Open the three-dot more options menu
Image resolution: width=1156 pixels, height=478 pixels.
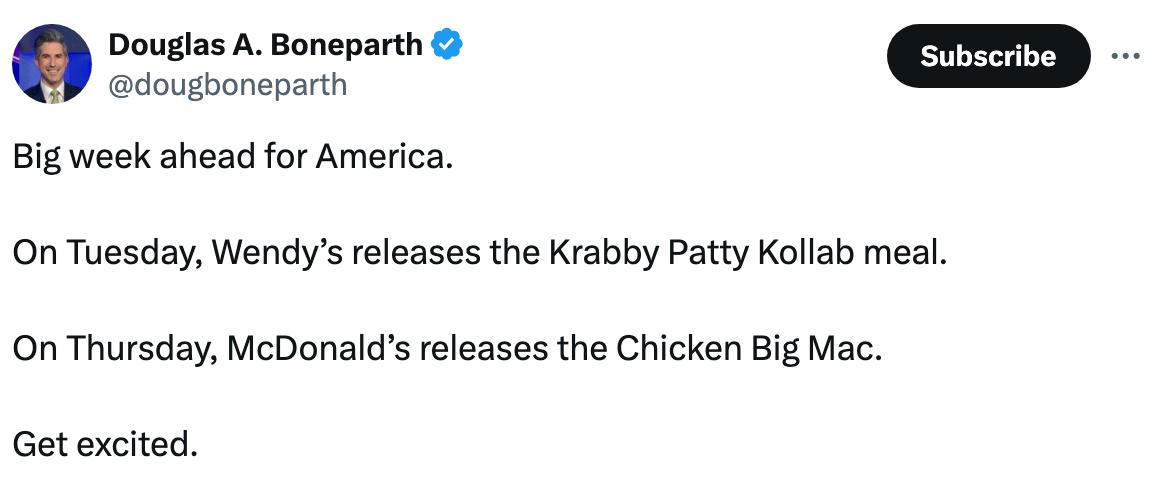(1126, 56)
